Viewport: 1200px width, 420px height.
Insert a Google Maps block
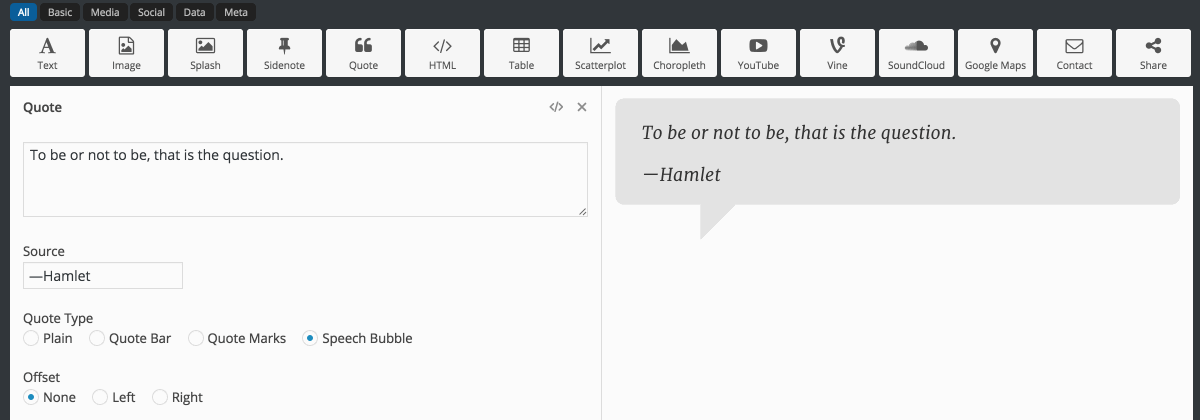click(995, 53)
